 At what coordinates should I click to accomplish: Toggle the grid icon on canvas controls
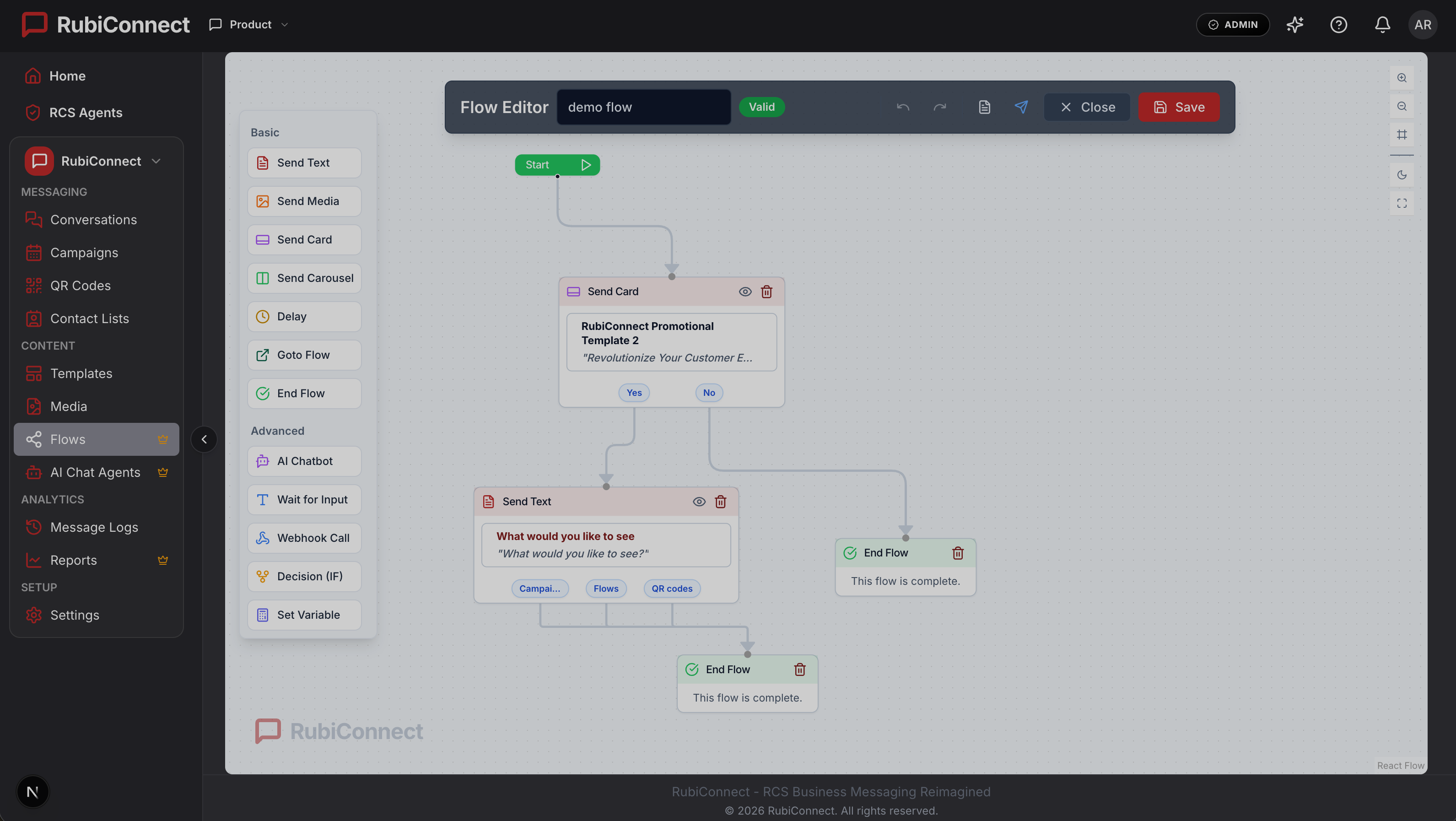(x=1402, y=135)
